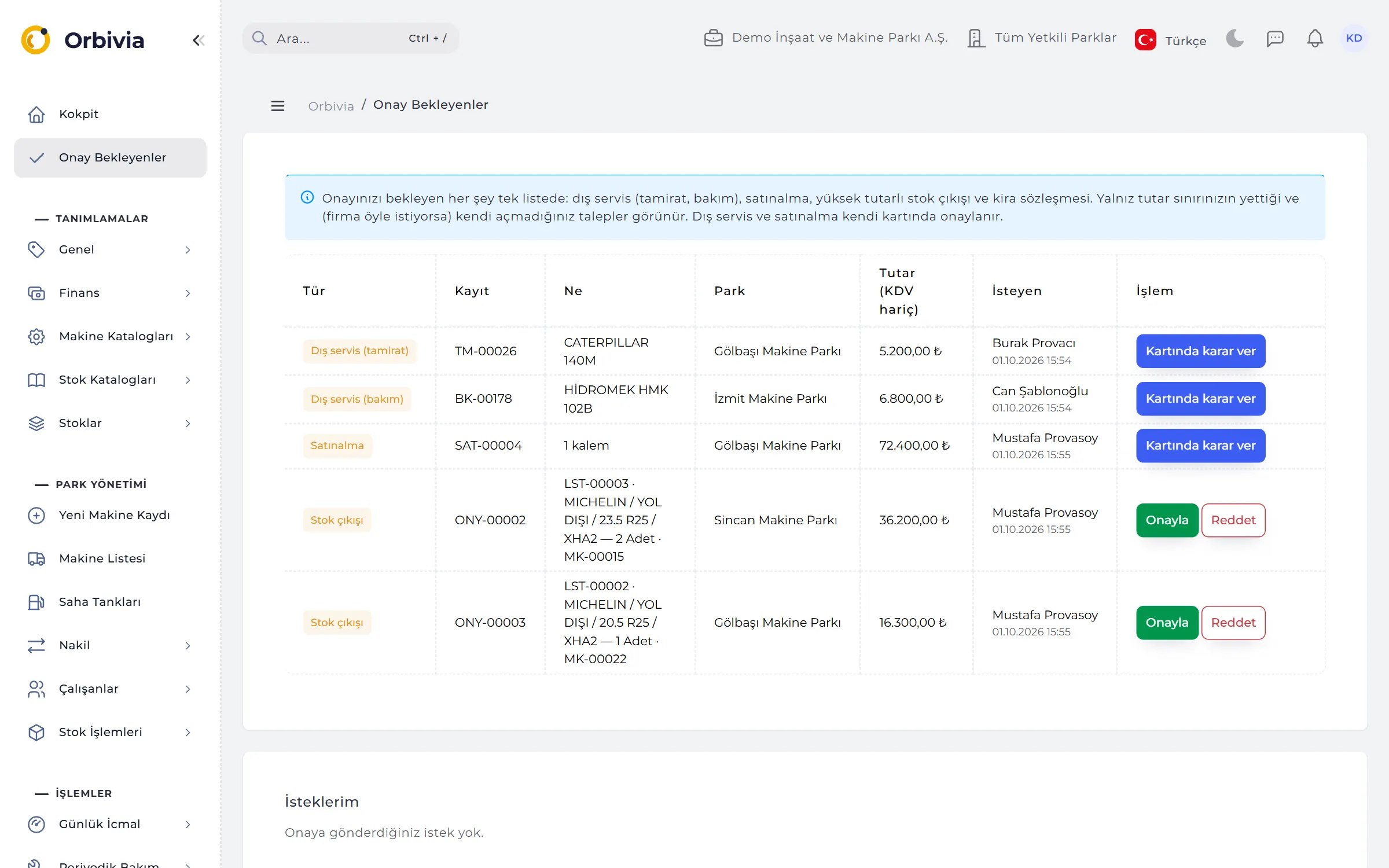Click the Orbivia logo
Screen dimensions: 1389x868
pyautogui.click(x=82, y=40)
